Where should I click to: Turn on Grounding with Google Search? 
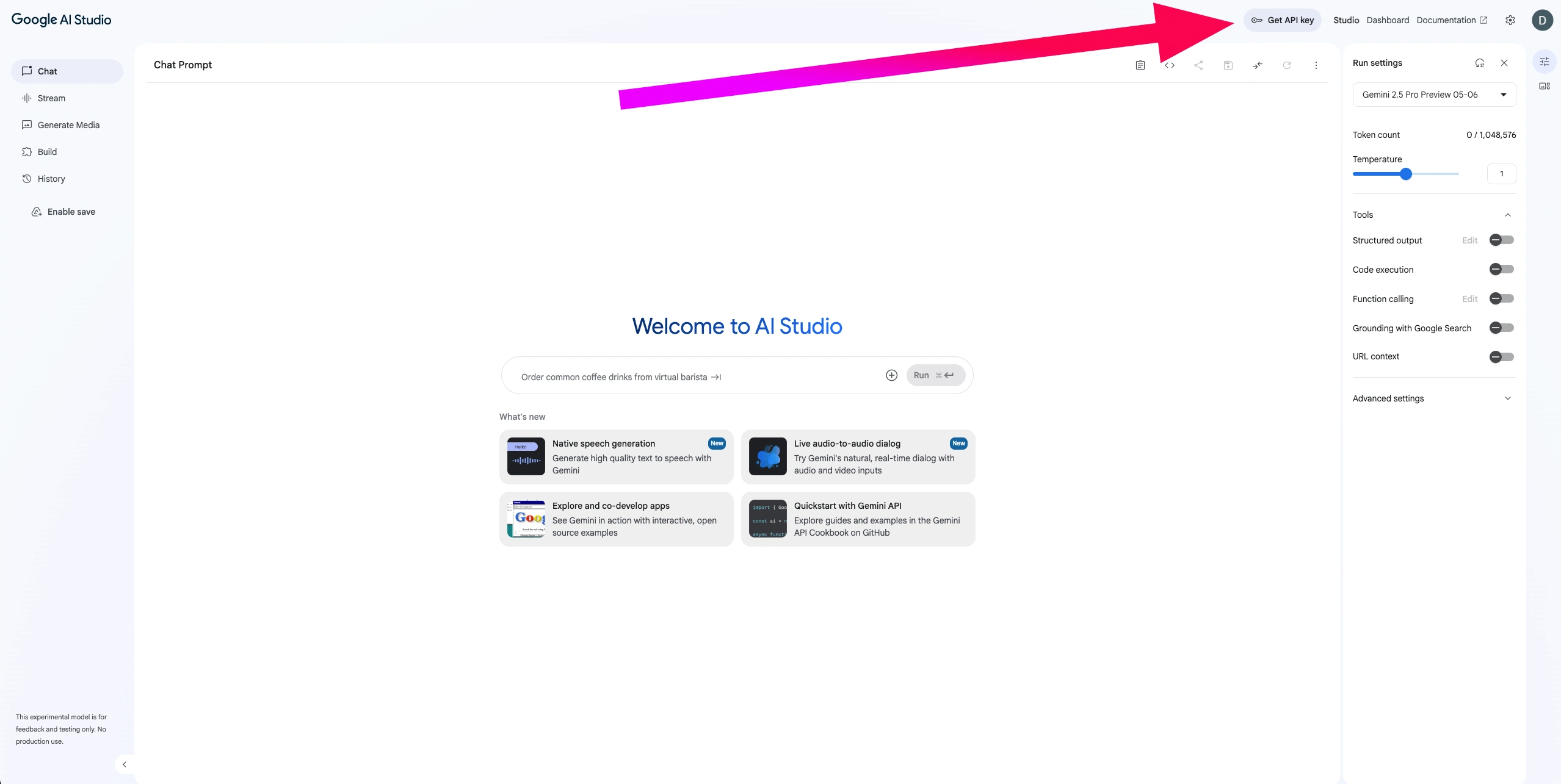tap(1501, 328)
